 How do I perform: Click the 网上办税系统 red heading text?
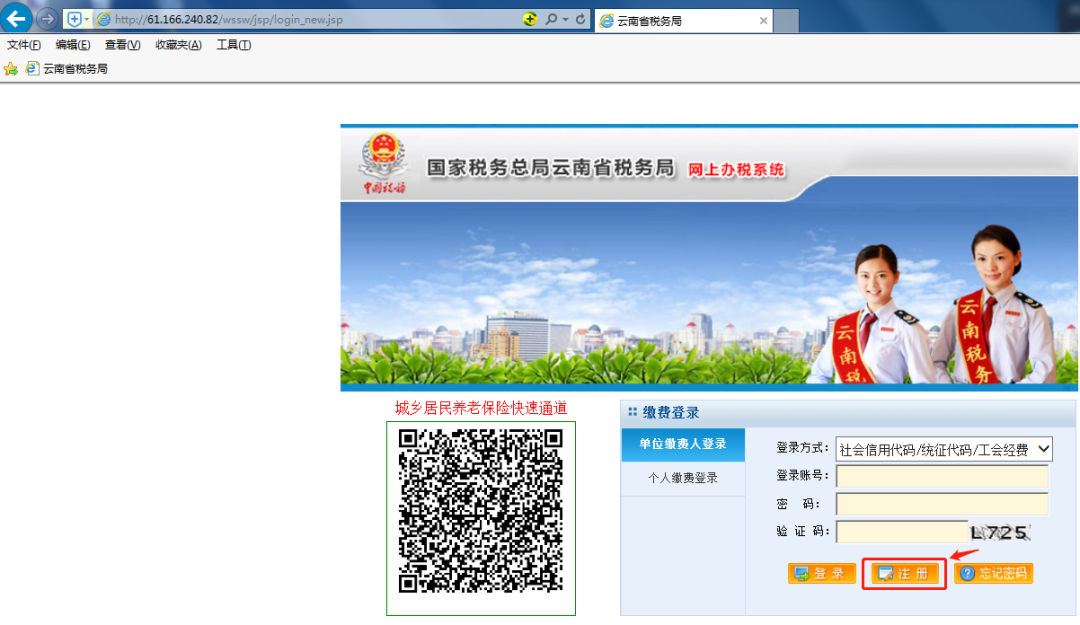[736, 170]
